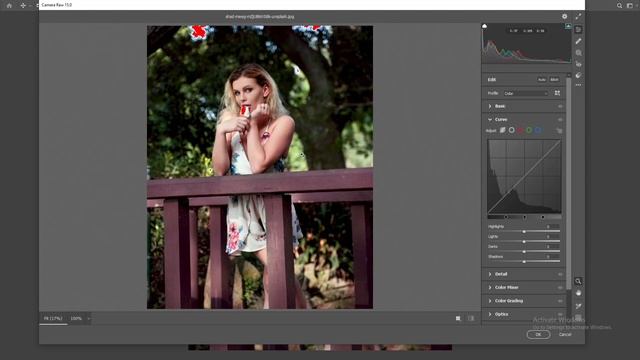
Task: Expand the Detail panel
Action: click(490, 274)
